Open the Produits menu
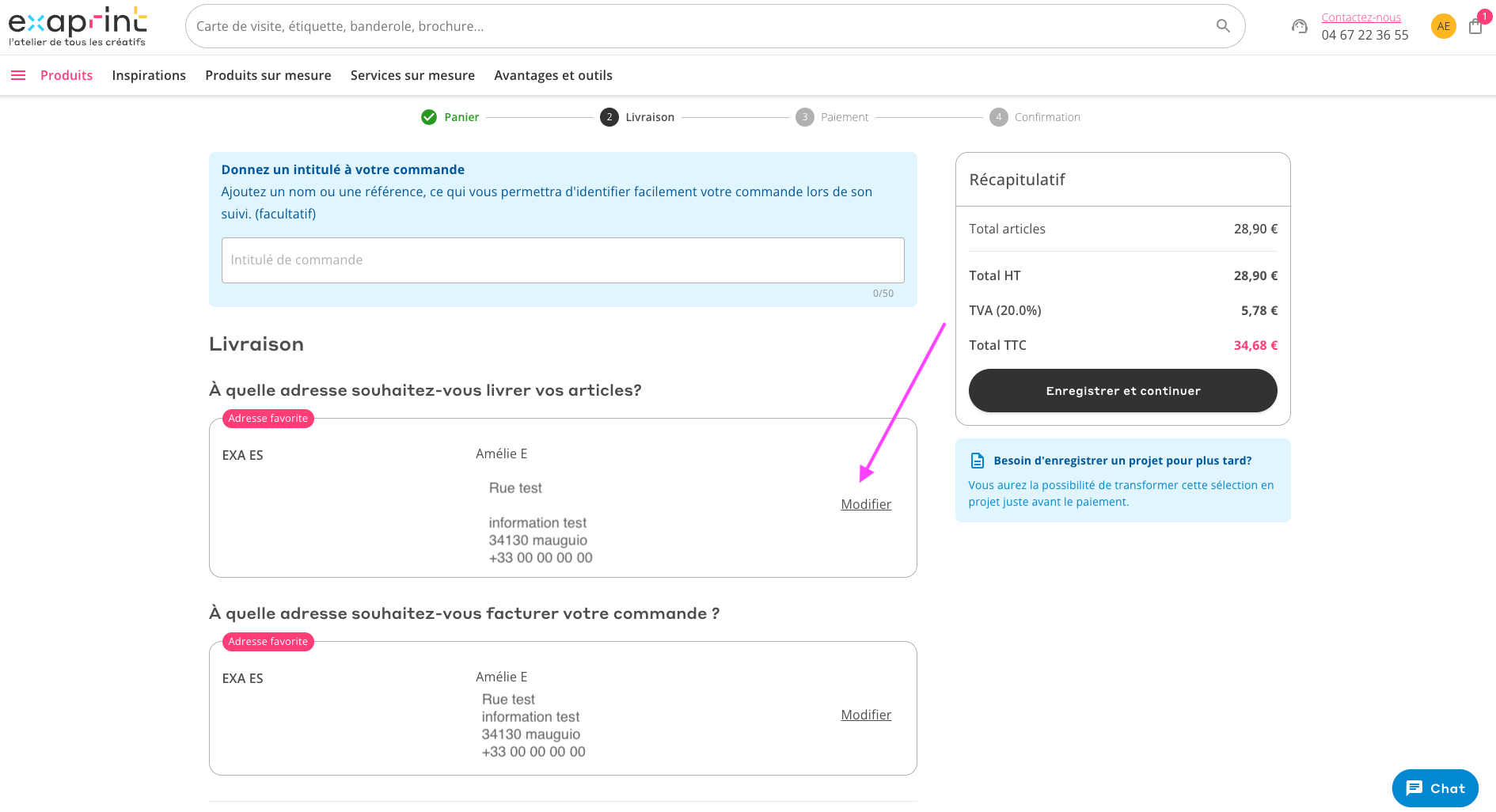 point(66,75)
